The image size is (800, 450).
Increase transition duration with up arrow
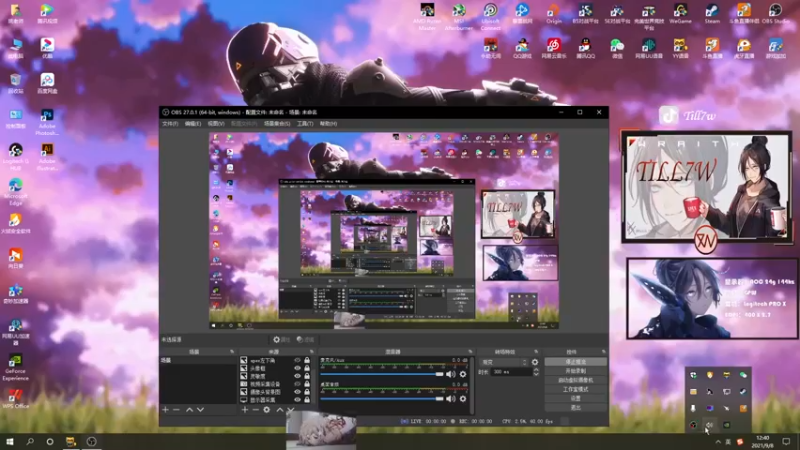[536, 370]
